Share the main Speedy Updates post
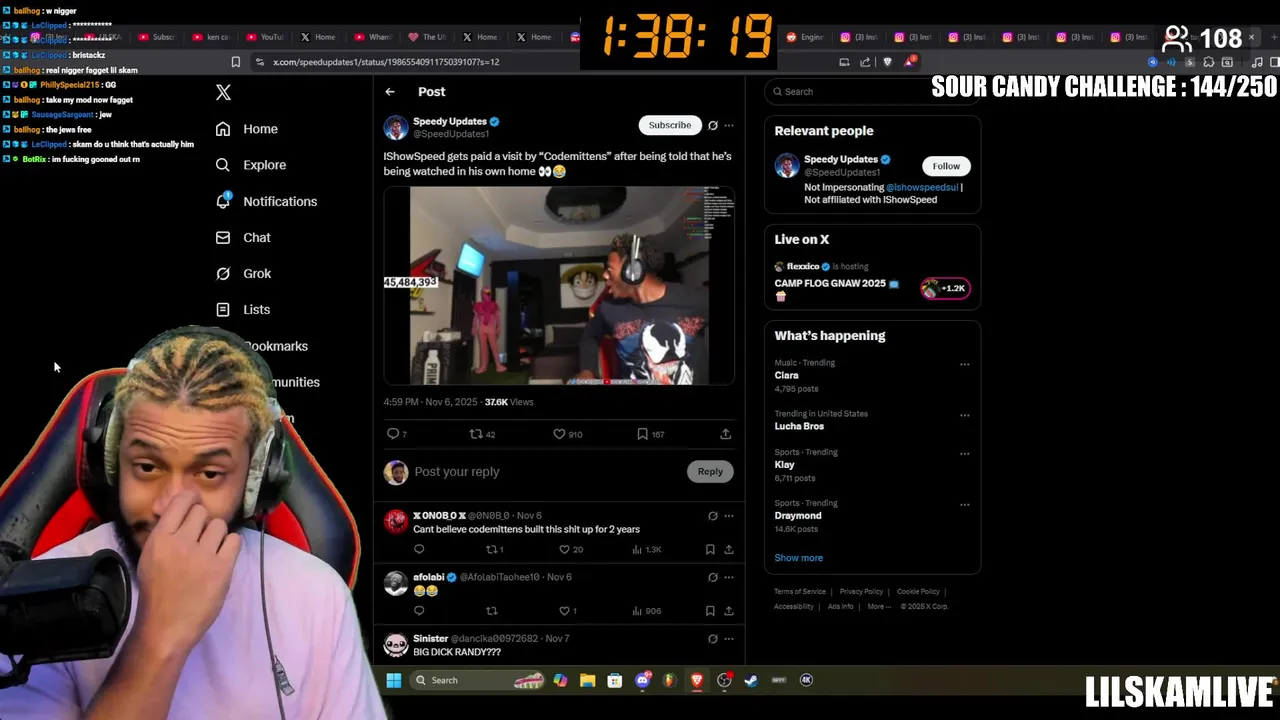This screenshot has width=1280, height=720. (x=725, y=434)
